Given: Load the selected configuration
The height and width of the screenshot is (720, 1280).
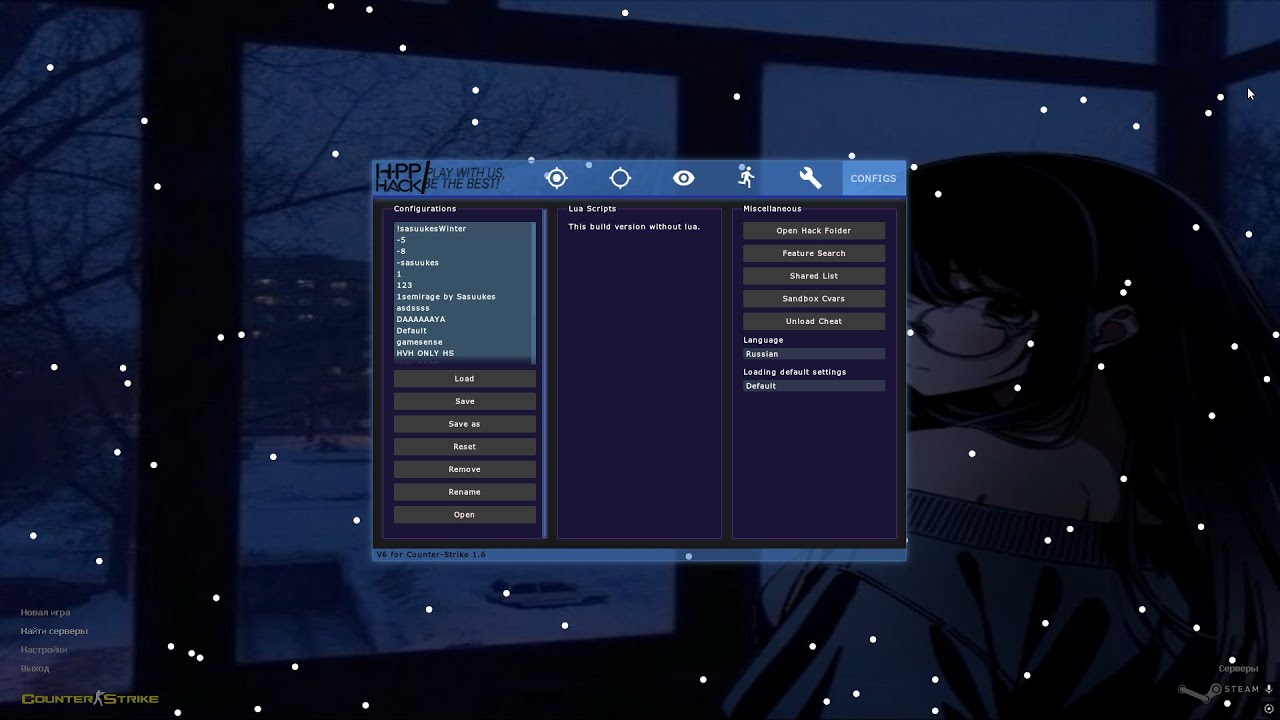Looking at the screenshot, I should point(464,379).
